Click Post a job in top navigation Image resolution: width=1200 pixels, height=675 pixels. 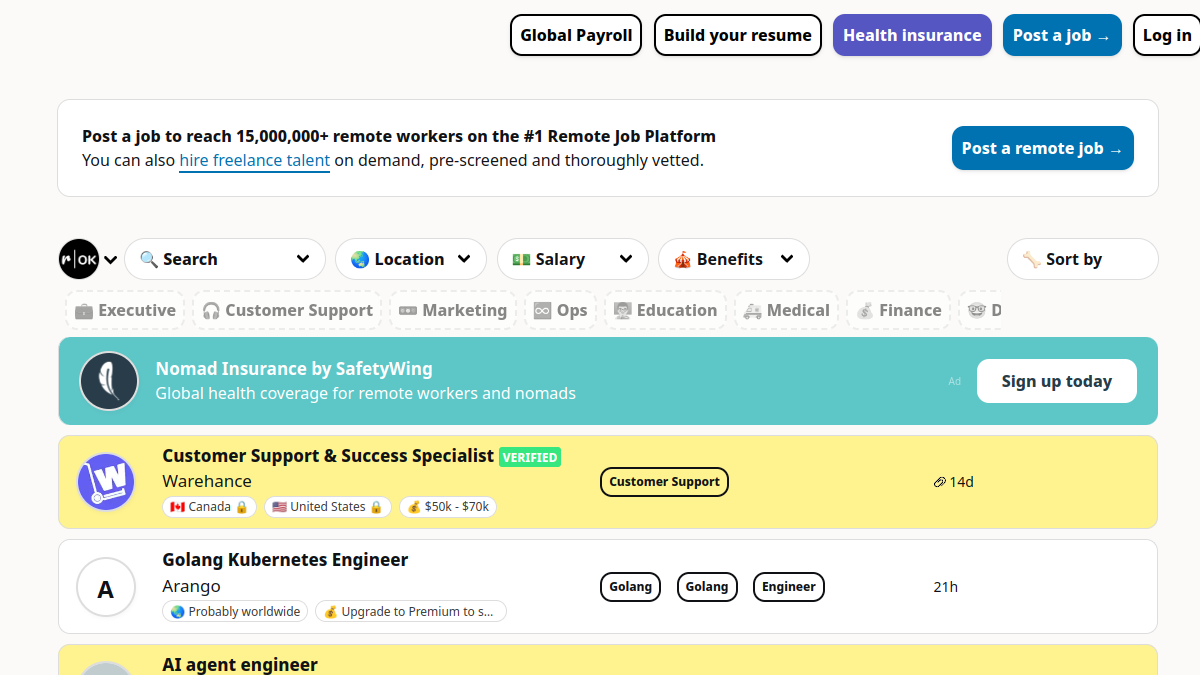point(1062,35)
